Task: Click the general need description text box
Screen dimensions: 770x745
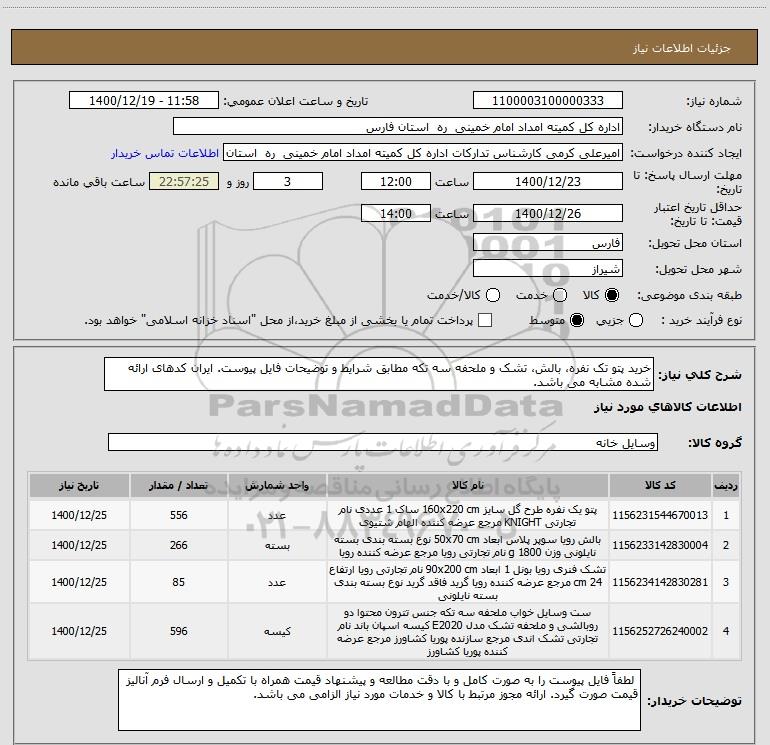Action: (x=379, y=375)
